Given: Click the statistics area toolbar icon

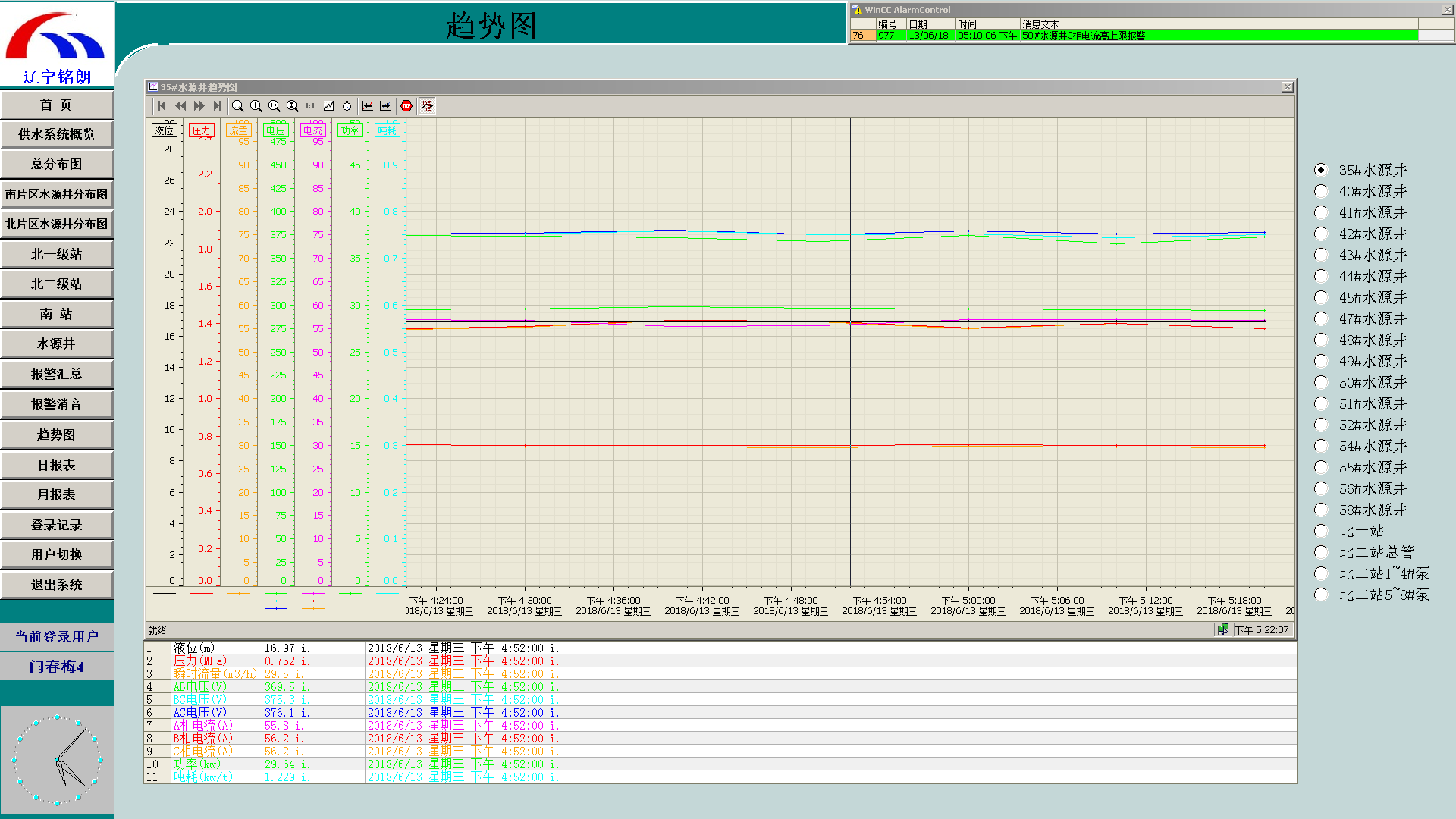Looking at the screenshot, I should pos(428,106).
